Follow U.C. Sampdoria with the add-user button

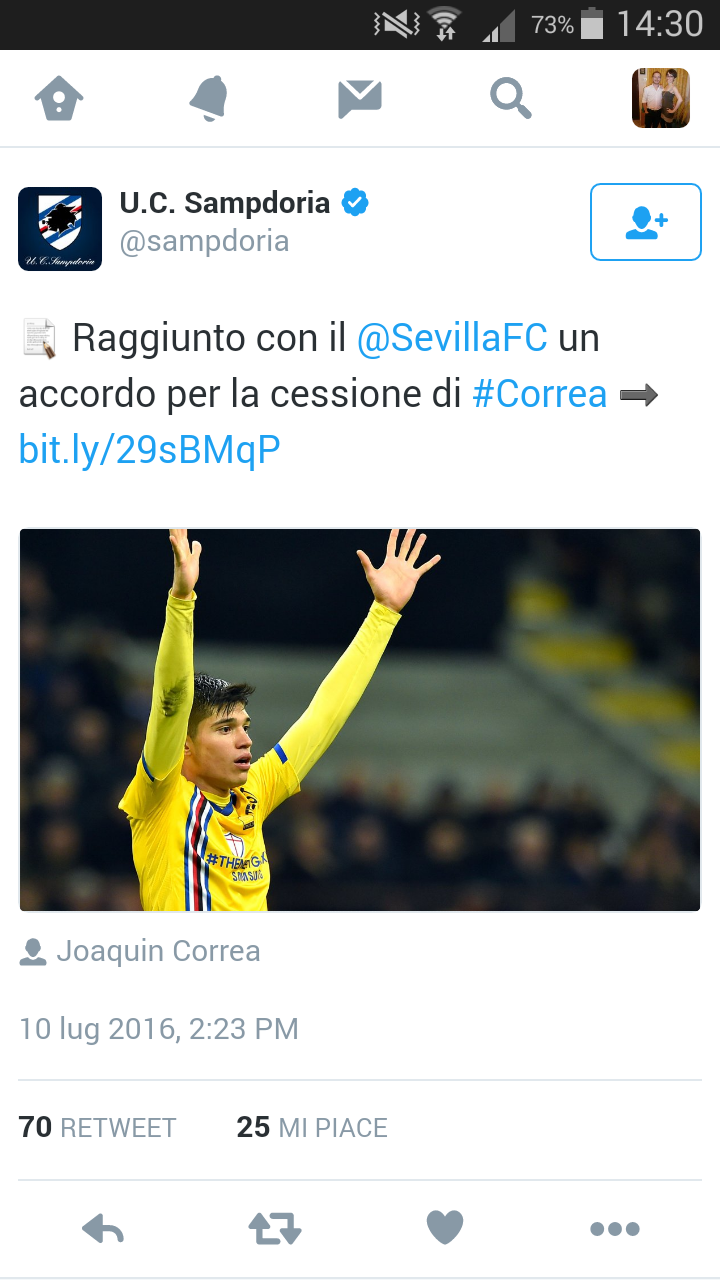pyautogui.click(x=646, y=222)
